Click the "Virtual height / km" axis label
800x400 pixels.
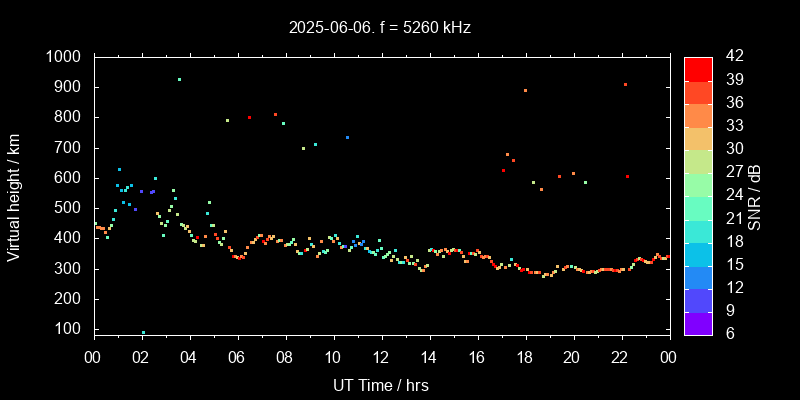coord(14,195)
